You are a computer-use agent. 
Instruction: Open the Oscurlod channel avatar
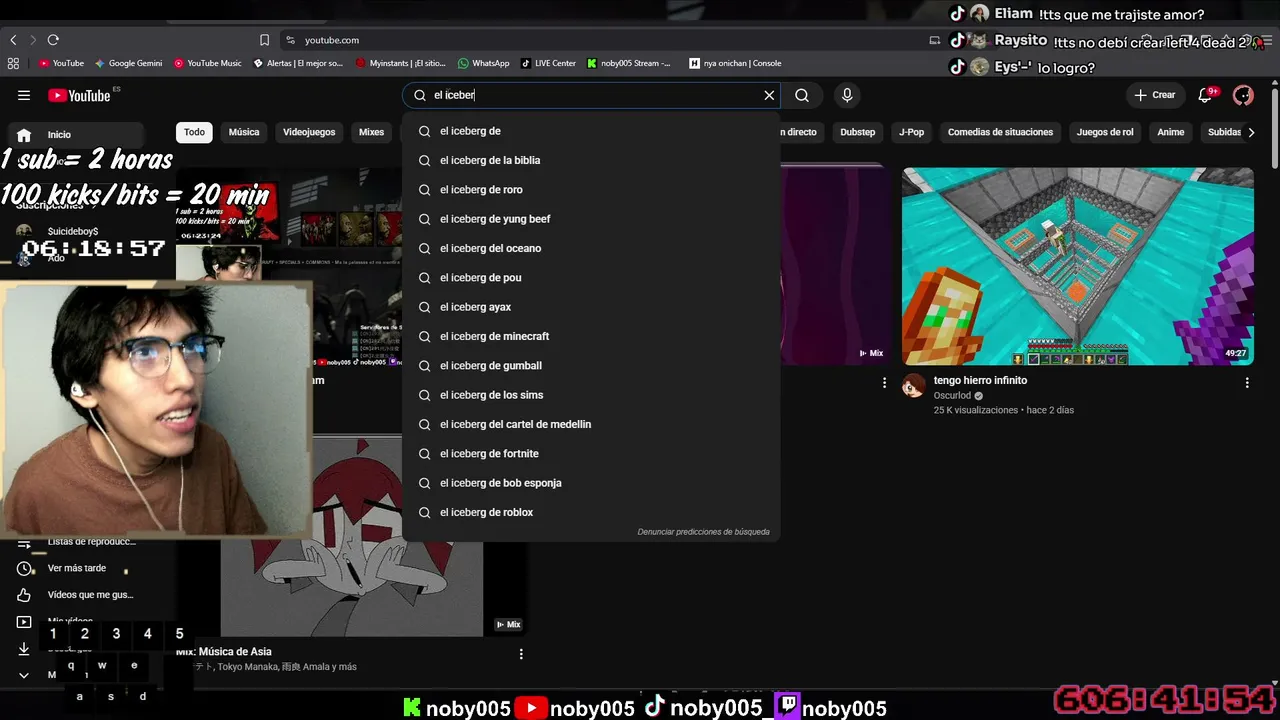[x=914, y=386]
